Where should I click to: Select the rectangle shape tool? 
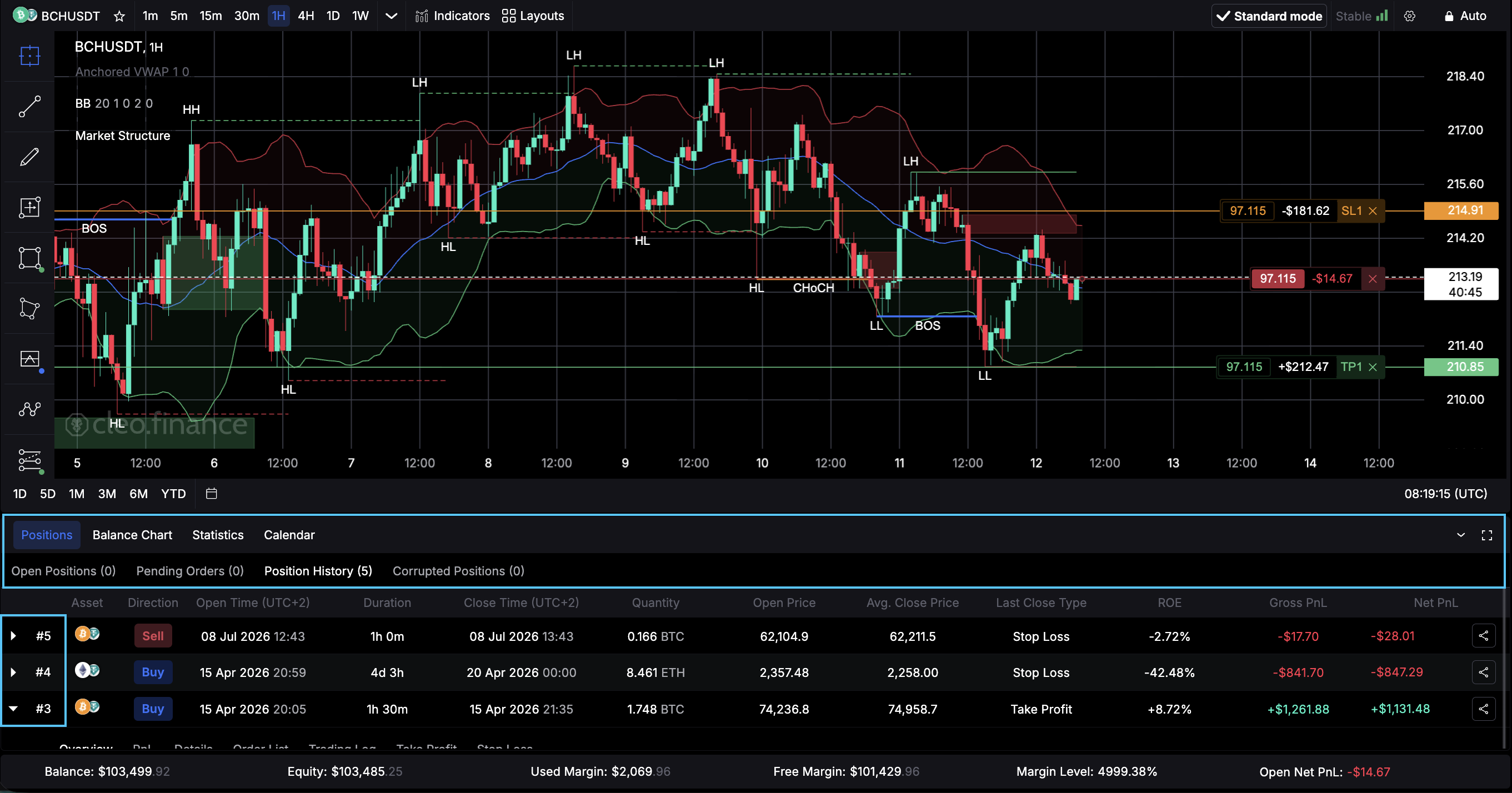click(x=29, y=258)
